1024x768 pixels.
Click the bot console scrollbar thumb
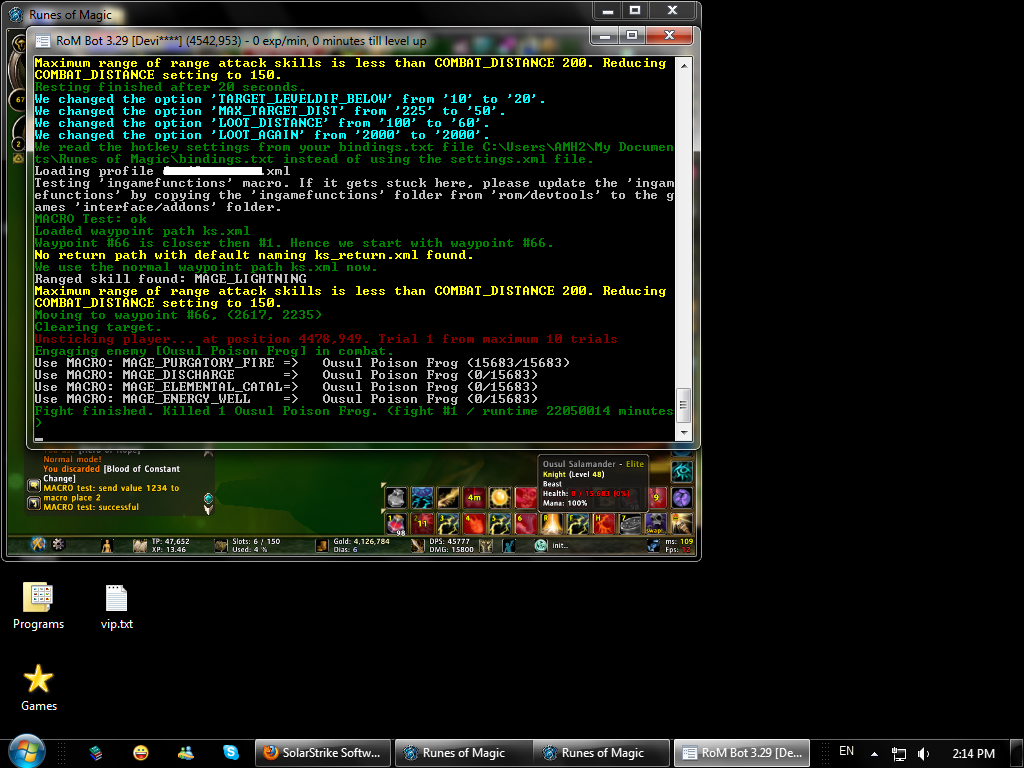[x=684, y=405]
